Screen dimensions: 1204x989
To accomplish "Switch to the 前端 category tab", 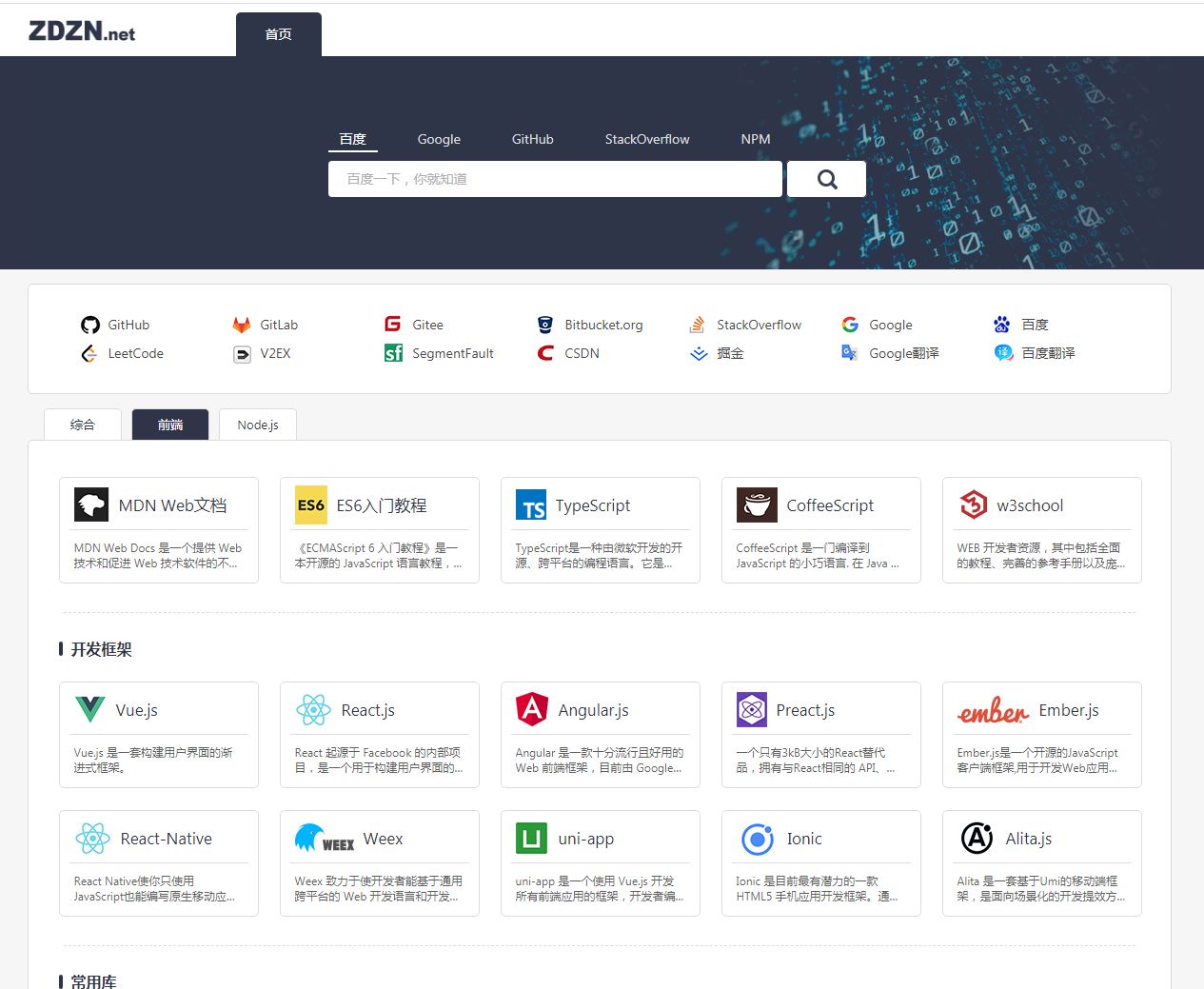I will tap(170, 425).
